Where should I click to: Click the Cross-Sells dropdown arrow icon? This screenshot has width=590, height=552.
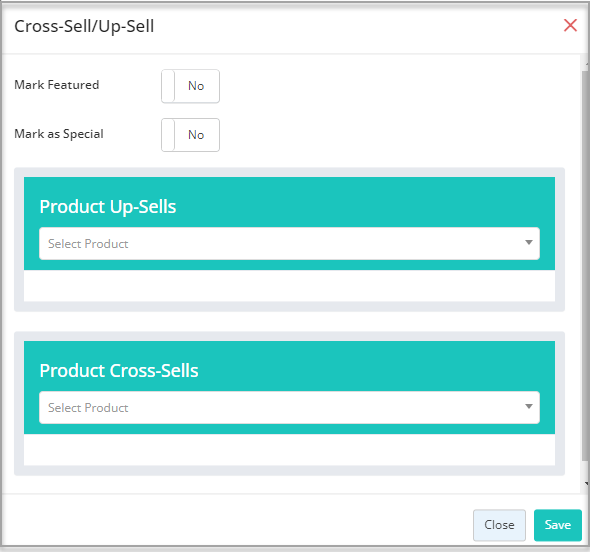pos(529,406)
